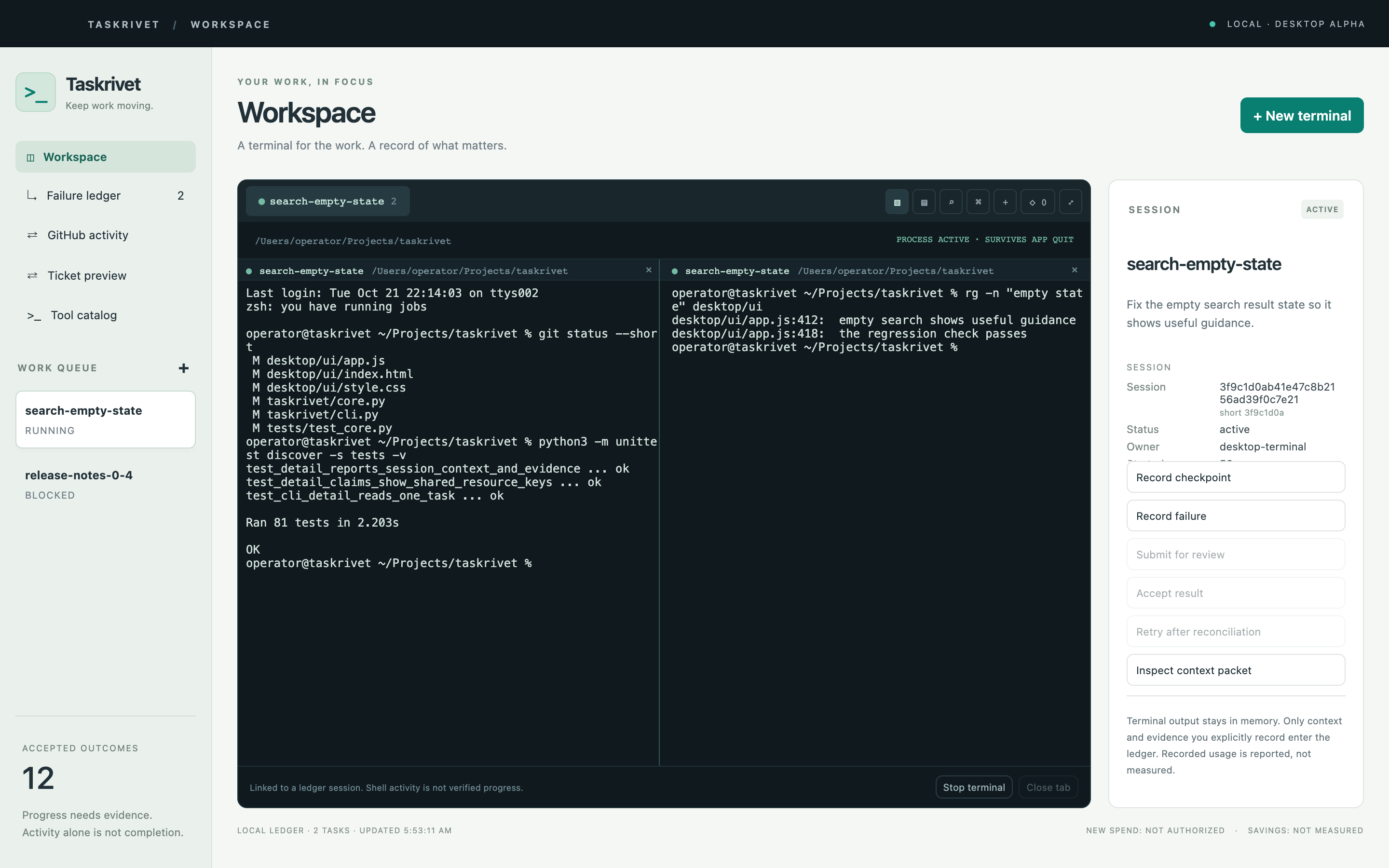Select the search-empty-state terminal tab
The image size is (1389, 868).
(328, 202)
